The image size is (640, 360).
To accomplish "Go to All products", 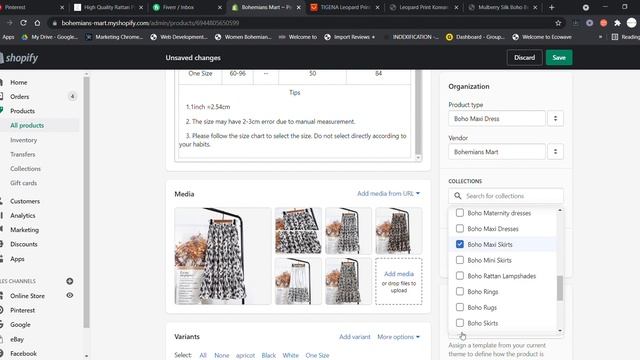I will (x=27, y=125).
